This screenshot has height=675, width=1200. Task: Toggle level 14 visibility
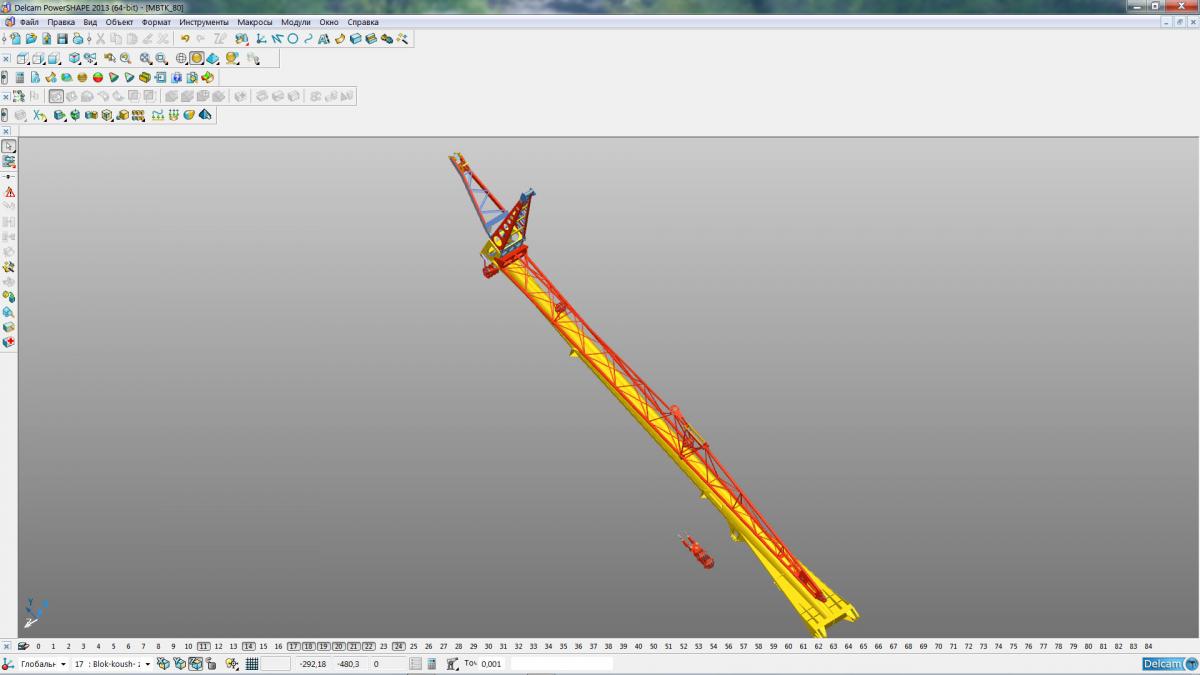248,646
